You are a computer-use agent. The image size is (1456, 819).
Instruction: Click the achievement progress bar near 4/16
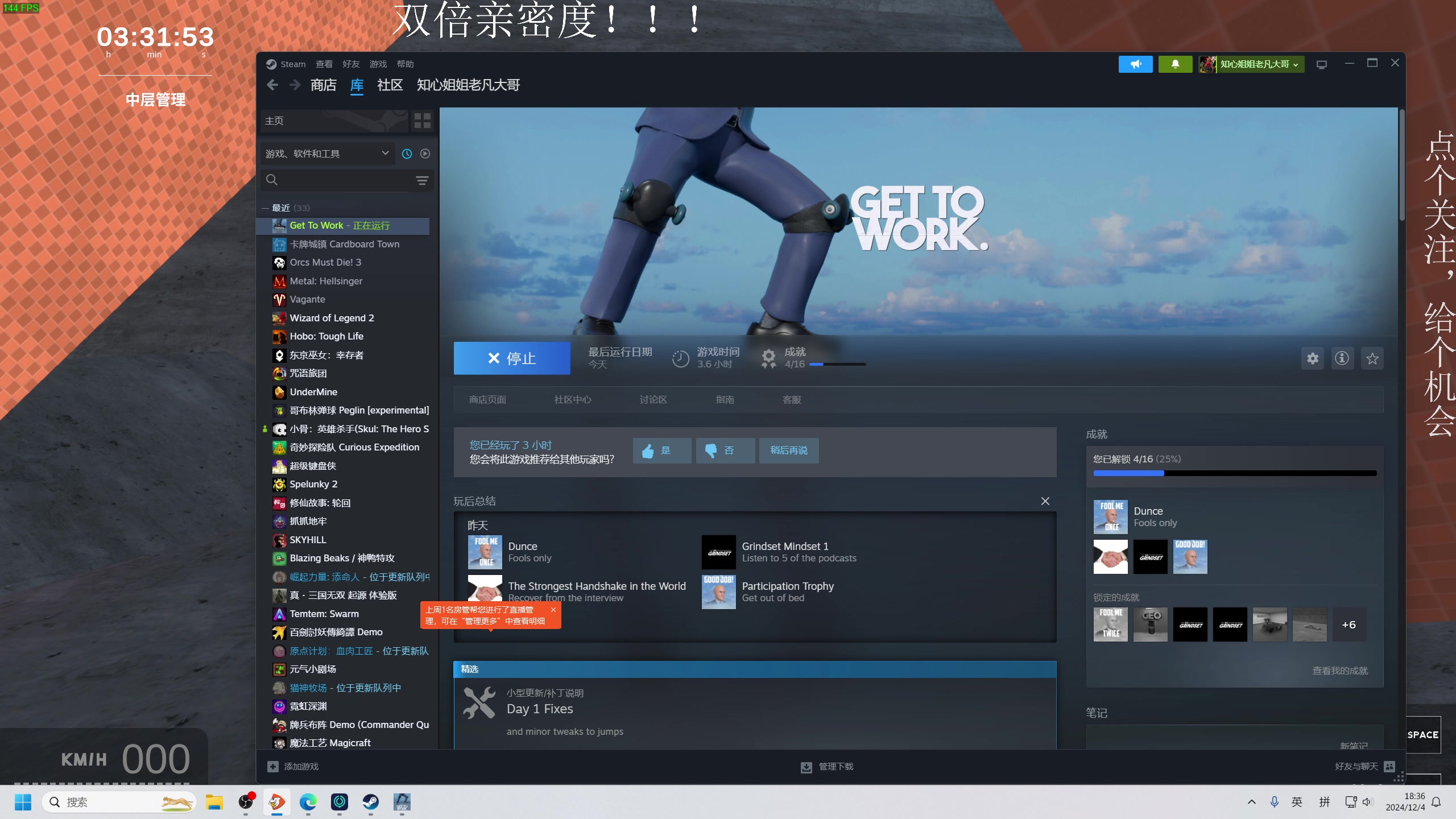pyautogui.click(x=837, y=365)
